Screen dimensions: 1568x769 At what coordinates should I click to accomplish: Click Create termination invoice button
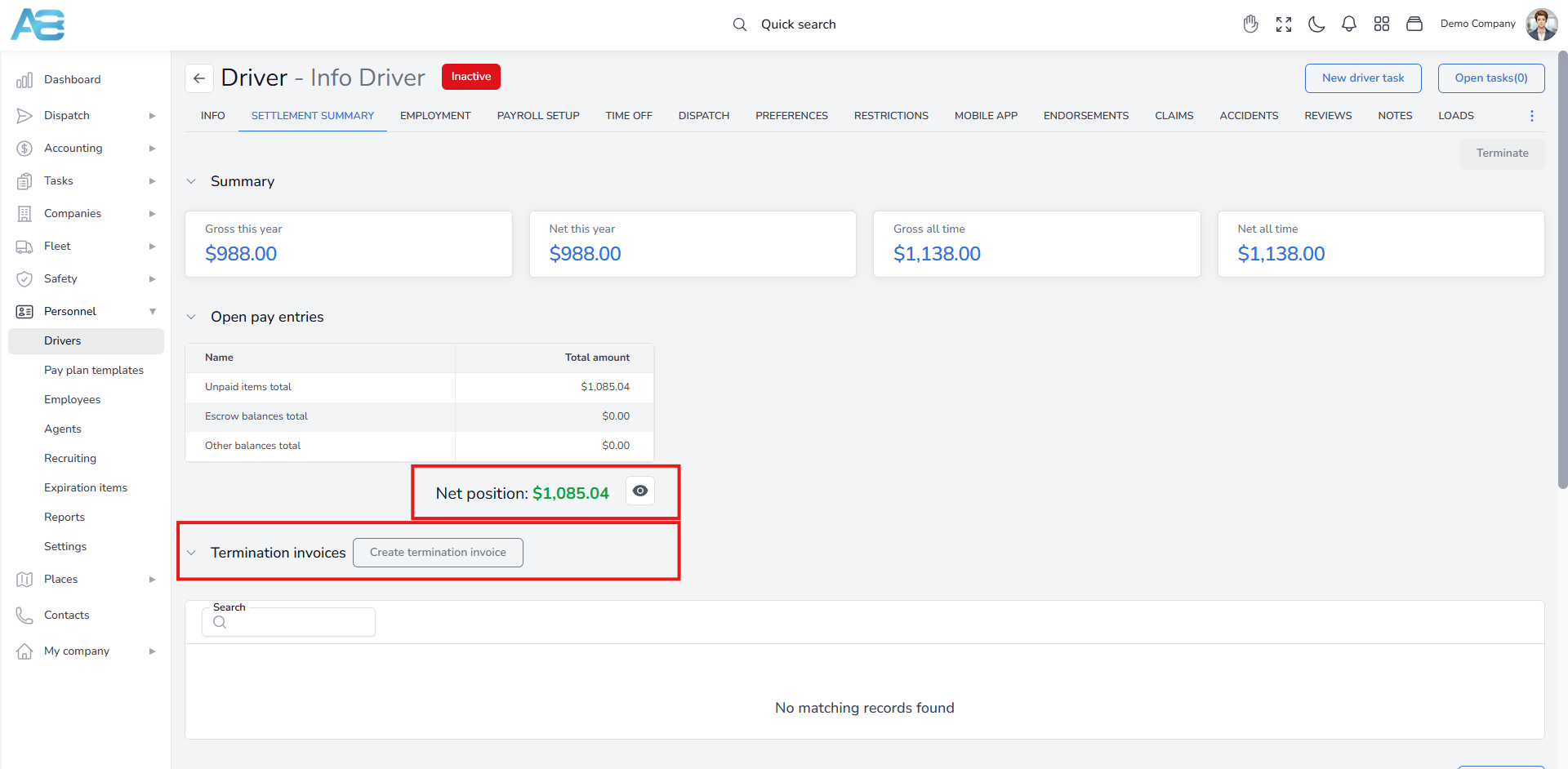click(x=438, y=553)
